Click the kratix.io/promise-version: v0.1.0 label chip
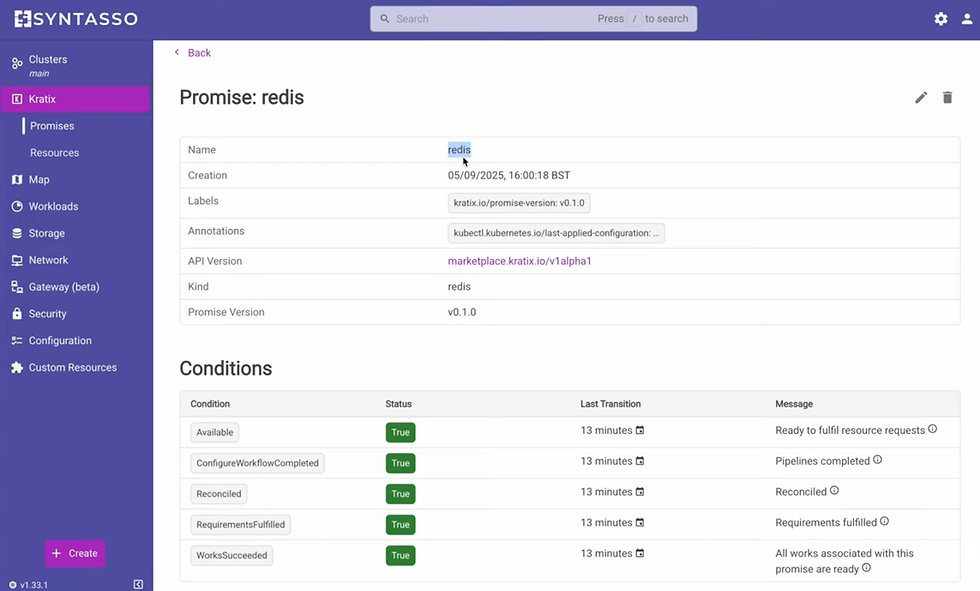This screenshot has width=980, height=591. [519, 203]
